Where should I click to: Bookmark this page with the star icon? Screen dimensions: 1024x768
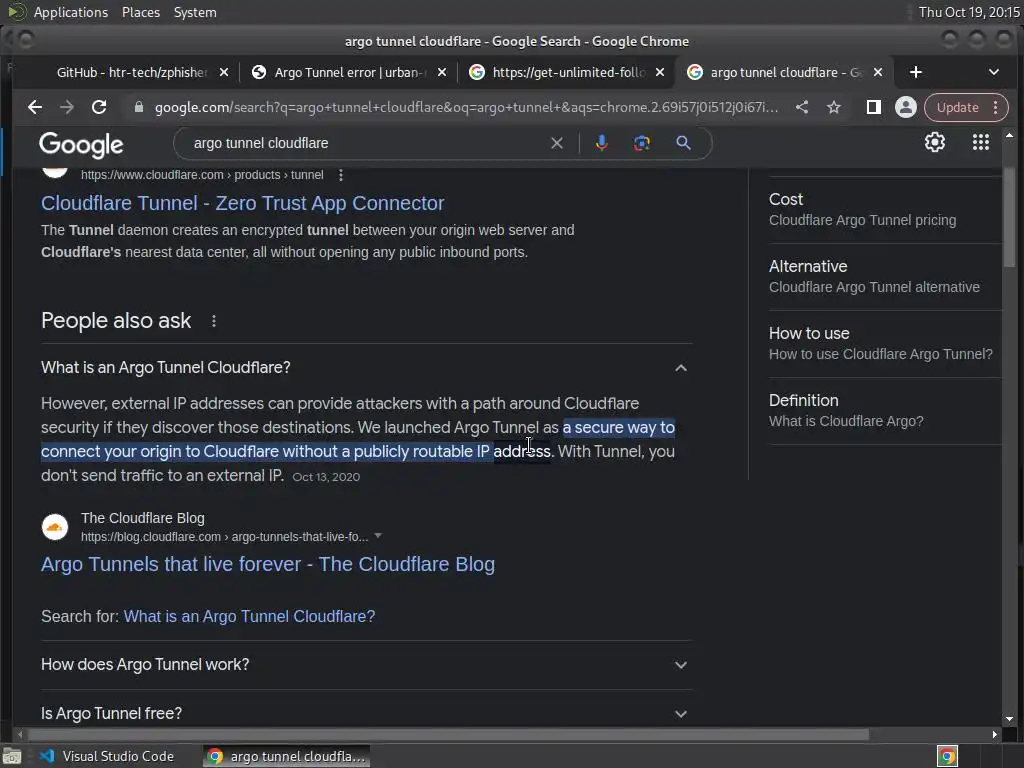(834, 107)
